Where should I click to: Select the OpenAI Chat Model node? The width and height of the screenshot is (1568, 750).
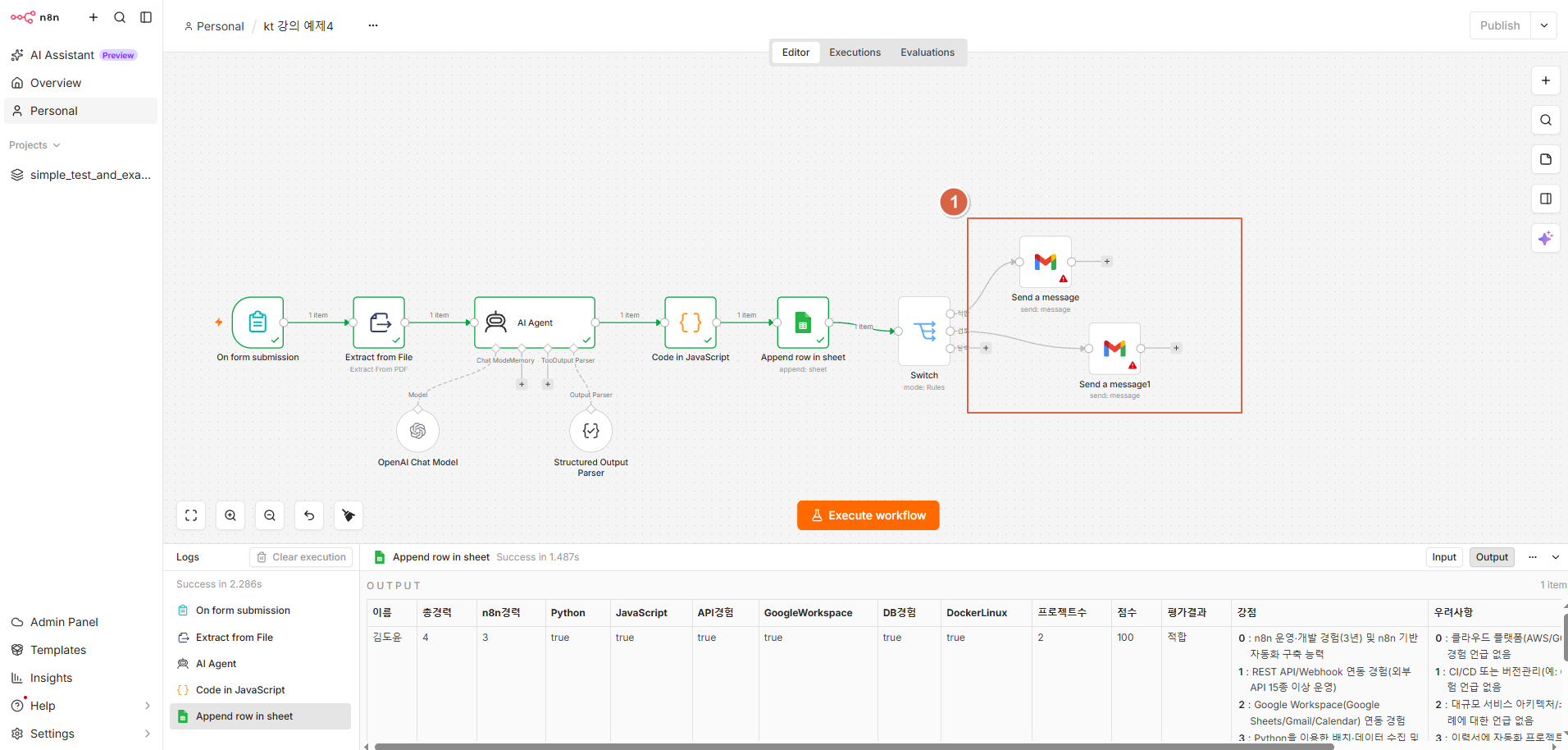417,431
